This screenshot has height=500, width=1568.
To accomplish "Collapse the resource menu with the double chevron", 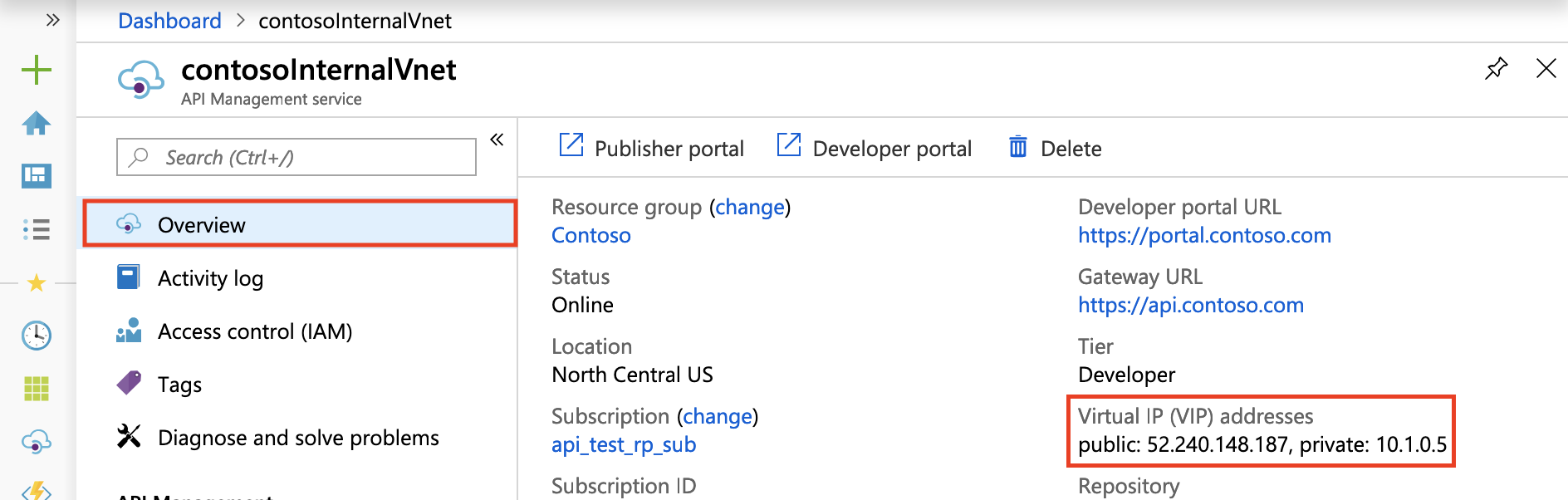I will (497, 140).
